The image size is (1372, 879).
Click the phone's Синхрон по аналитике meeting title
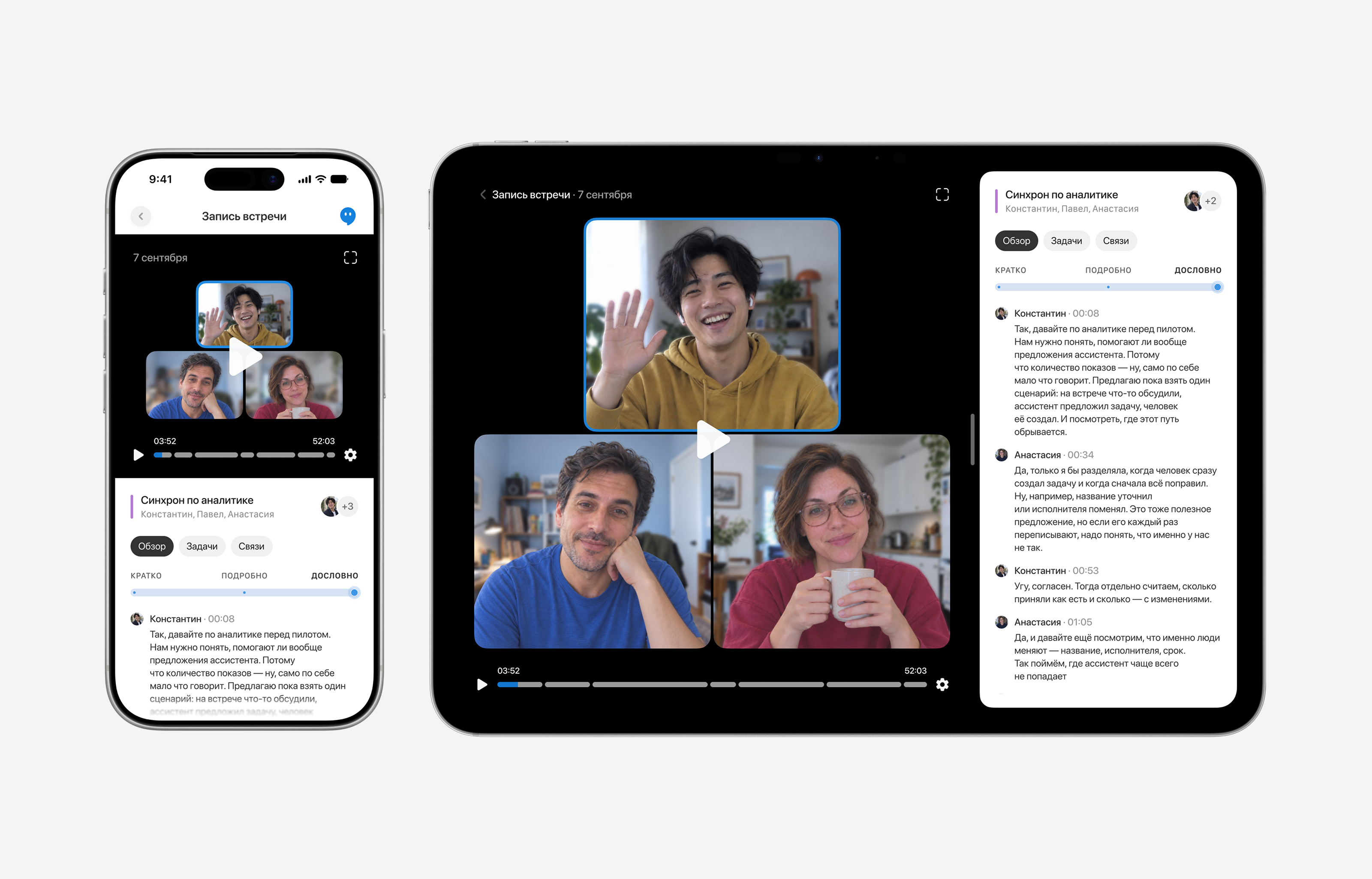[197, 500]
